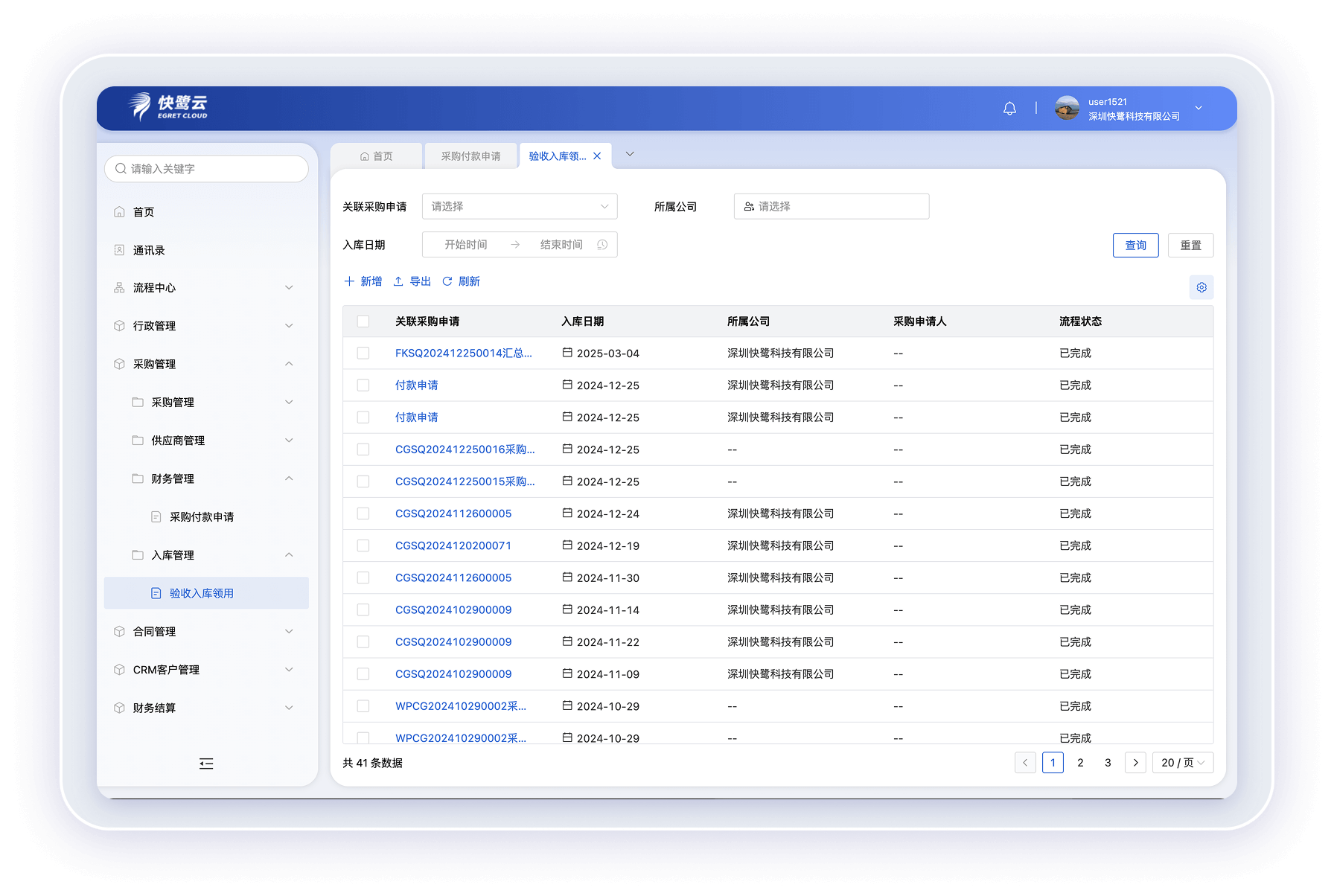This screenshot has height=896, width=1334.
Task: Select the checkbox for the 2025-03-04 row
Action: click(363, 353)
